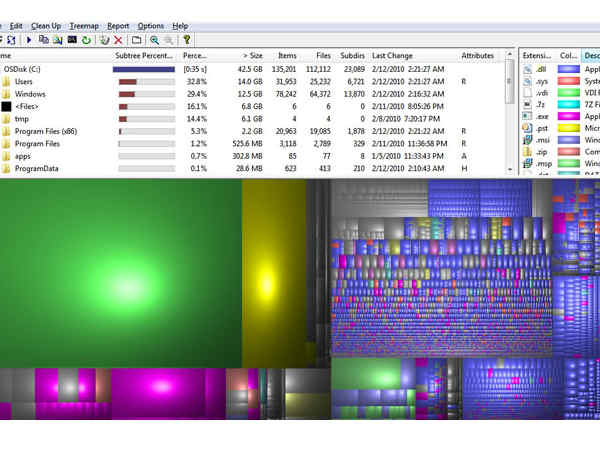Image resolution: width=600 pixels, height=450 pixels.
Task: Click the apps folder icon
Action: pyautogui.click(x=6, y=156)
